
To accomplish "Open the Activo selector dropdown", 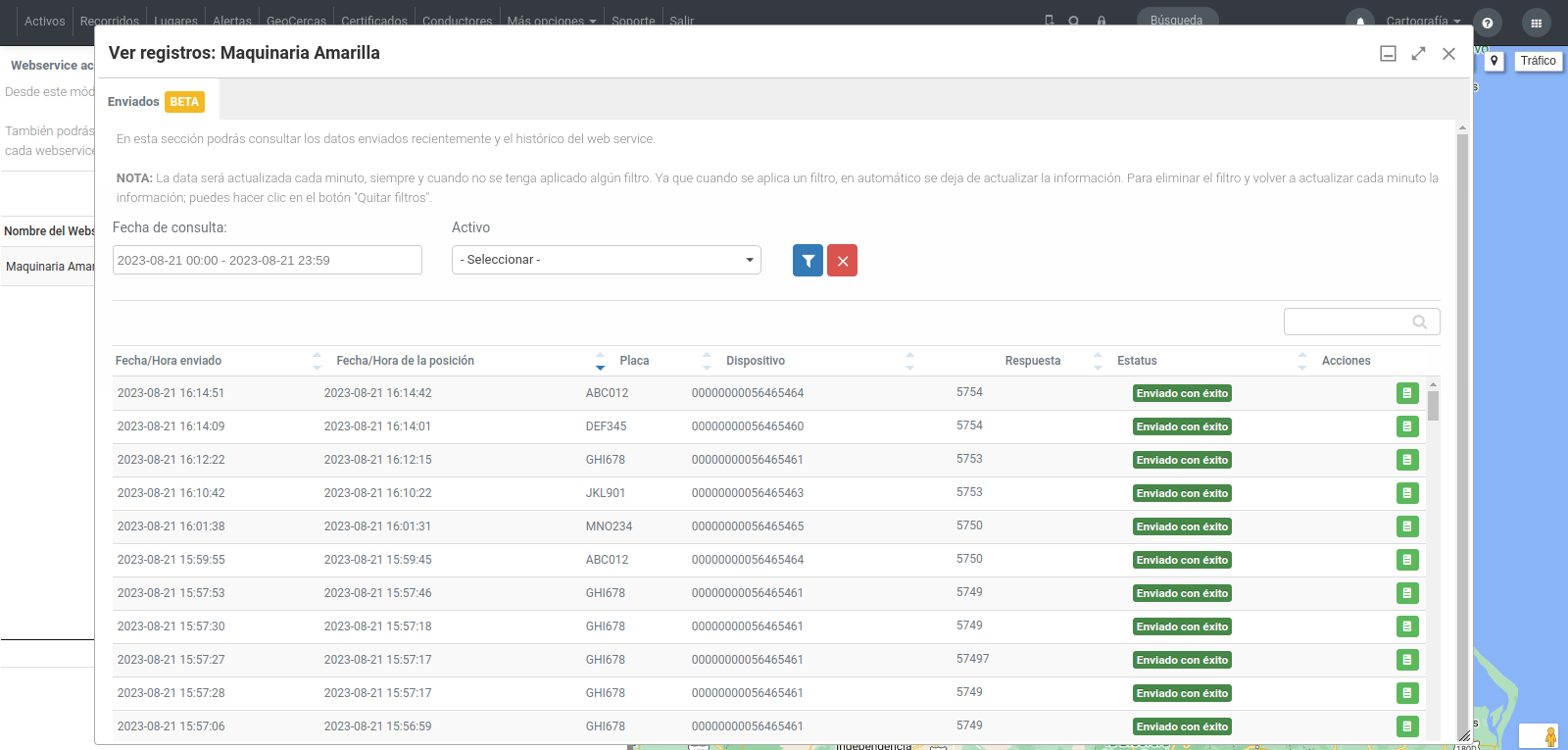I will pos(607,260).
